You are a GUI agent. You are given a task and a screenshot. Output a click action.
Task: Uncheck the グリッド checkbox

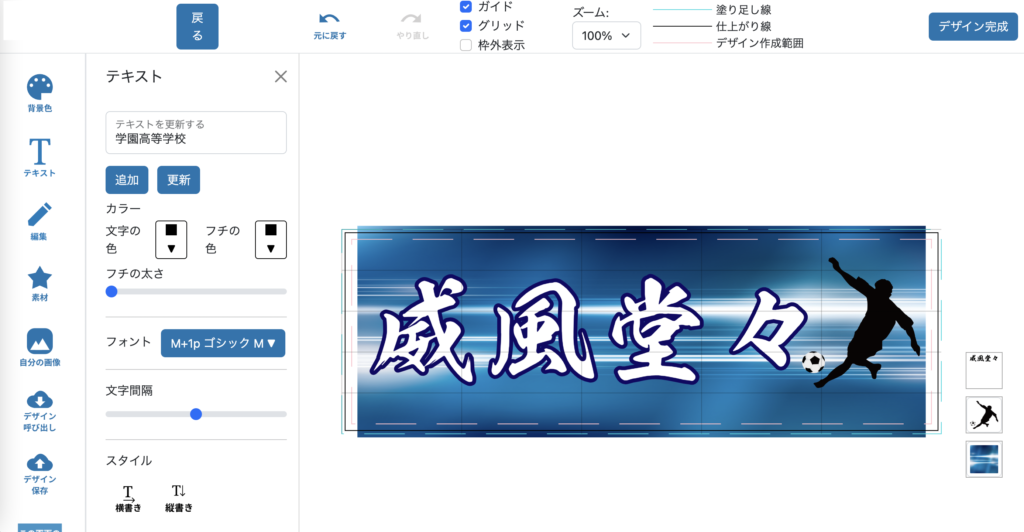(x=466, y=26)
